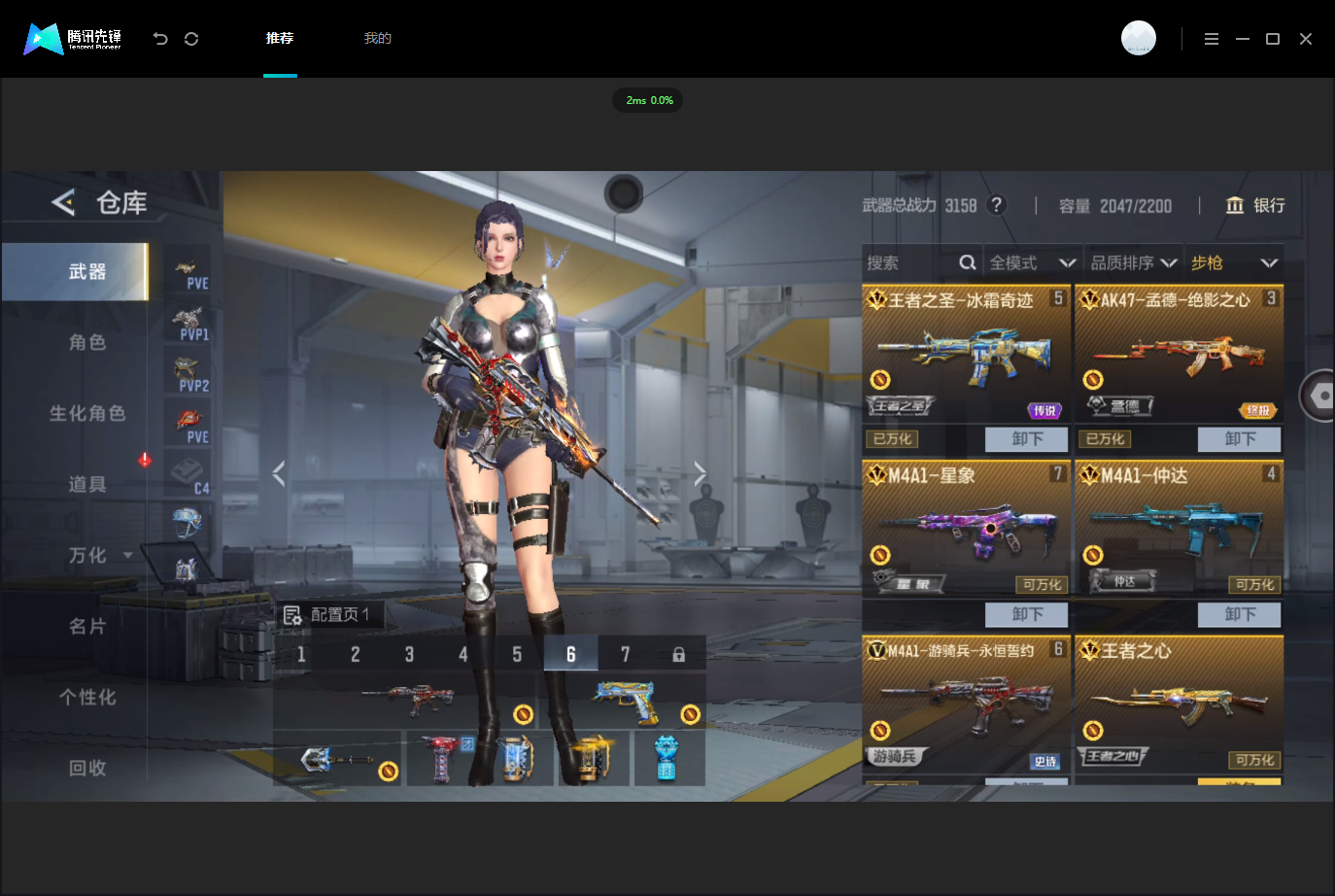The height and width of the screenshot is (896, 1335).
Task: Click the Tencent Pioneer logo
Action: 73,39
